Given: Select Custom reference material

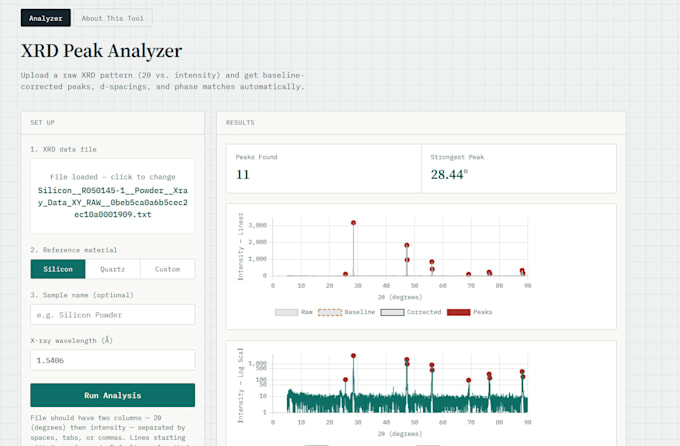Looking at the screenshot, I should coord(167,269).
